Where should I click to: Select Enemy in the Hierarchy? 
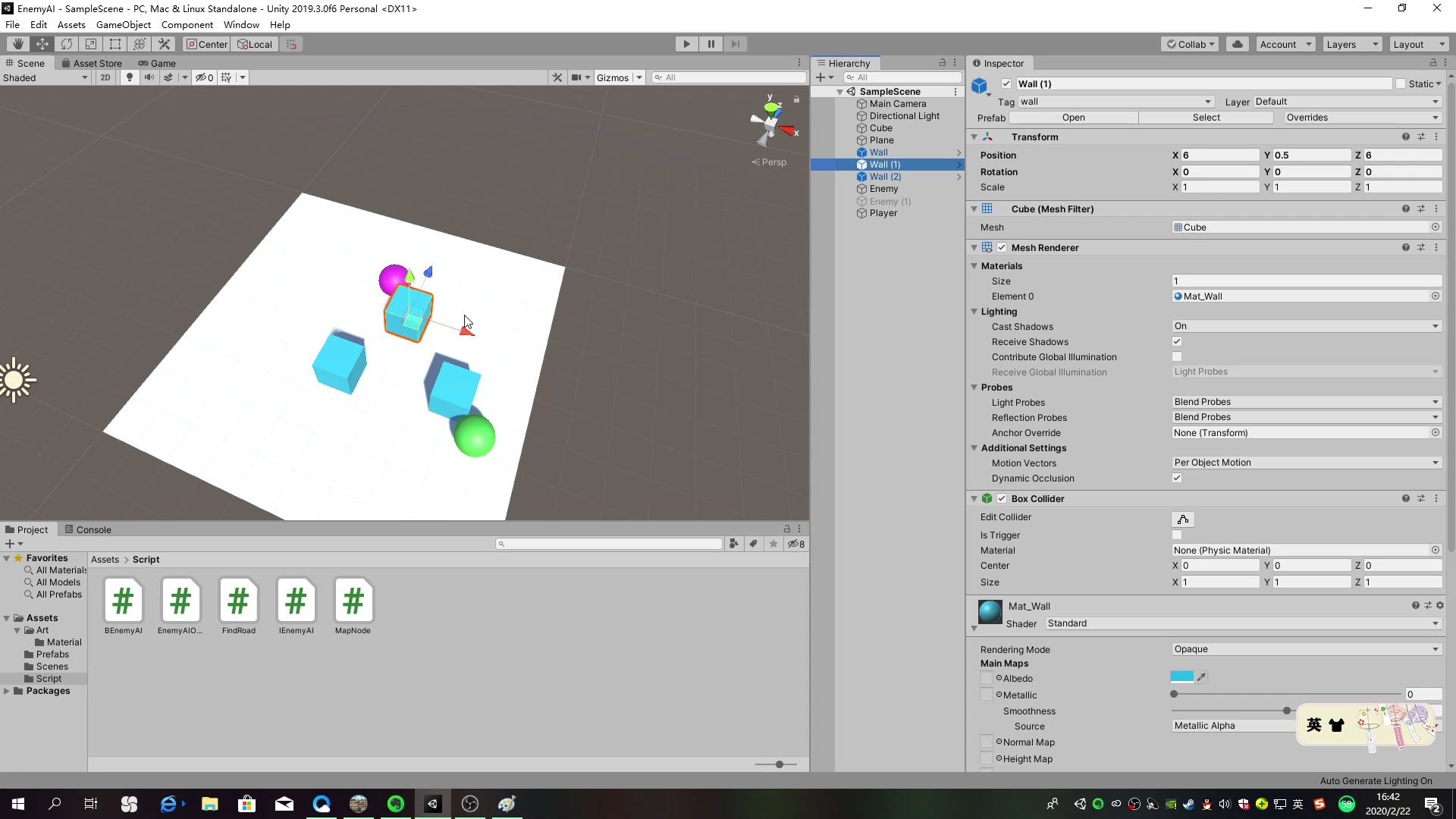coord(883,189)
